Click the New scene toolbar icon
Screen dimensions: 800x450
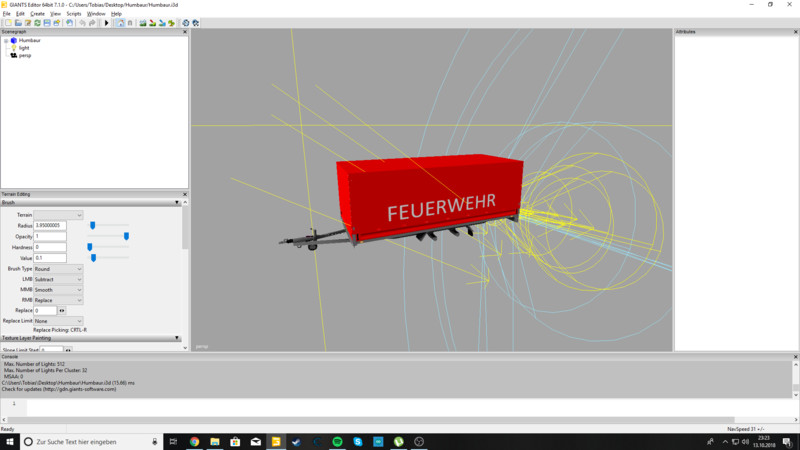pos(7,22)
